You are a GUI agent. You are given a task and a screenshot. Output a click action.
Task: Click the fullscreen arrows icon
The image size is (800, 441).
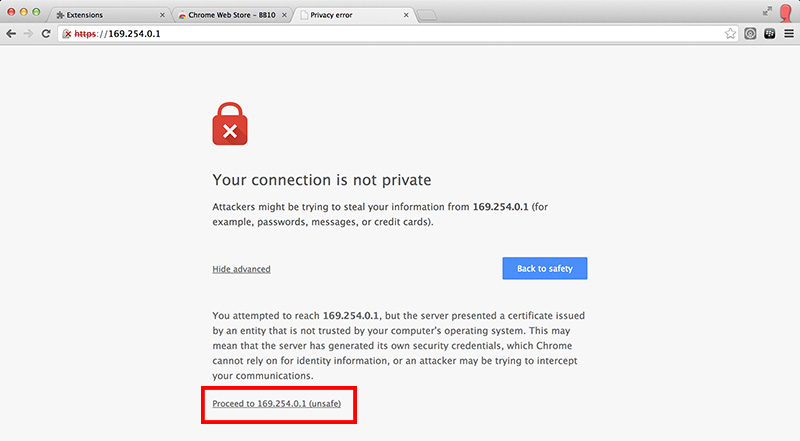(x=767, y=11)
